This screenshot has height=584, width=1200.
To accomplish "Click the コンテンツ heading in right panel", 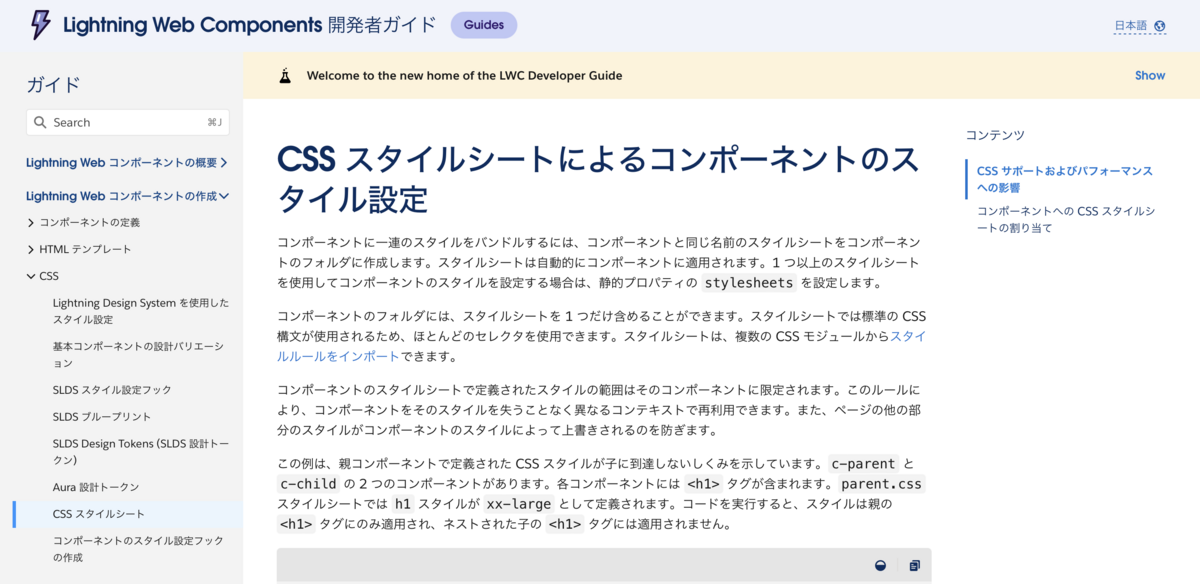I will point(995,135).
